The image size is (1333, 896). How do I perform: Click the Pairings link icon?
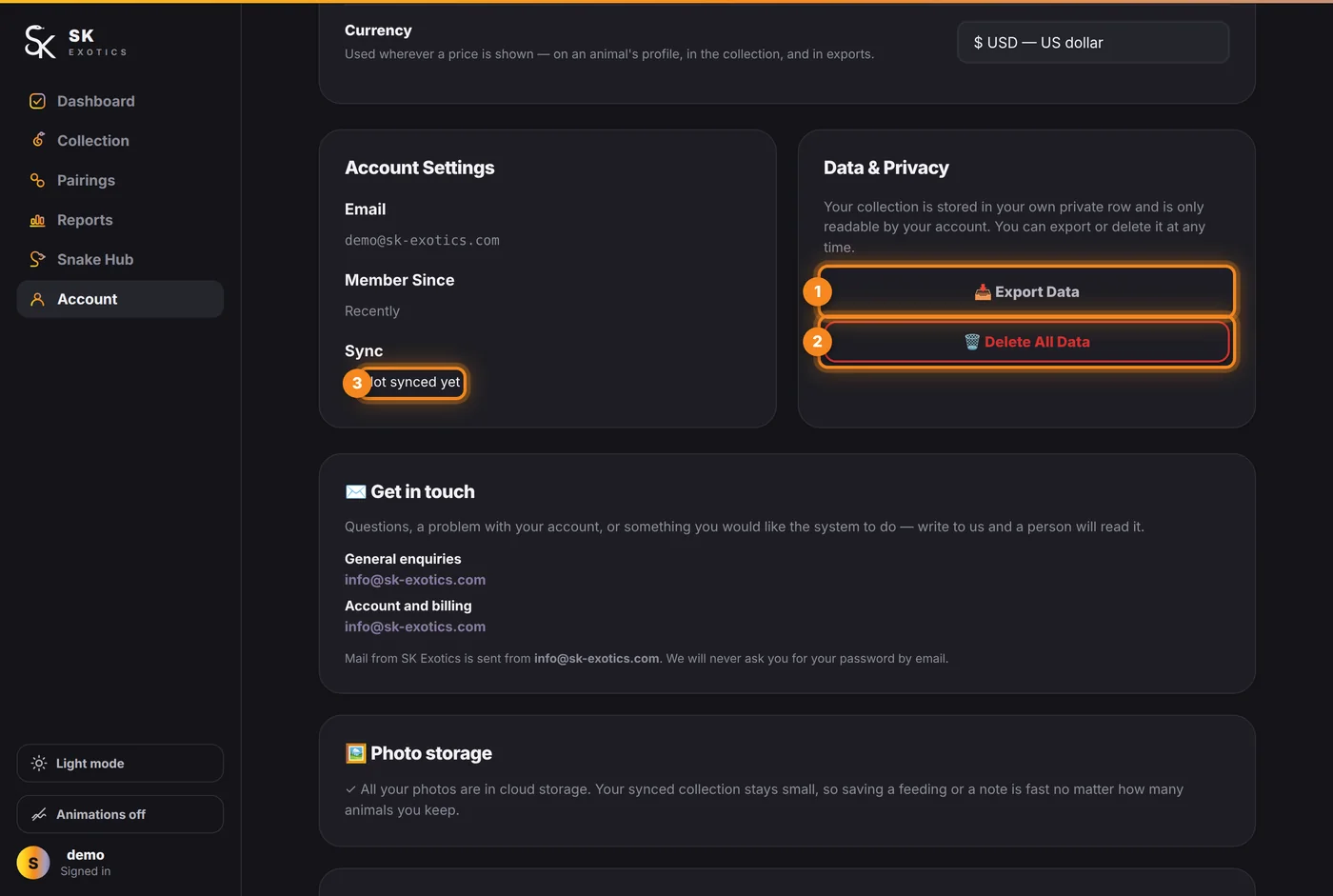click(37, 180)
